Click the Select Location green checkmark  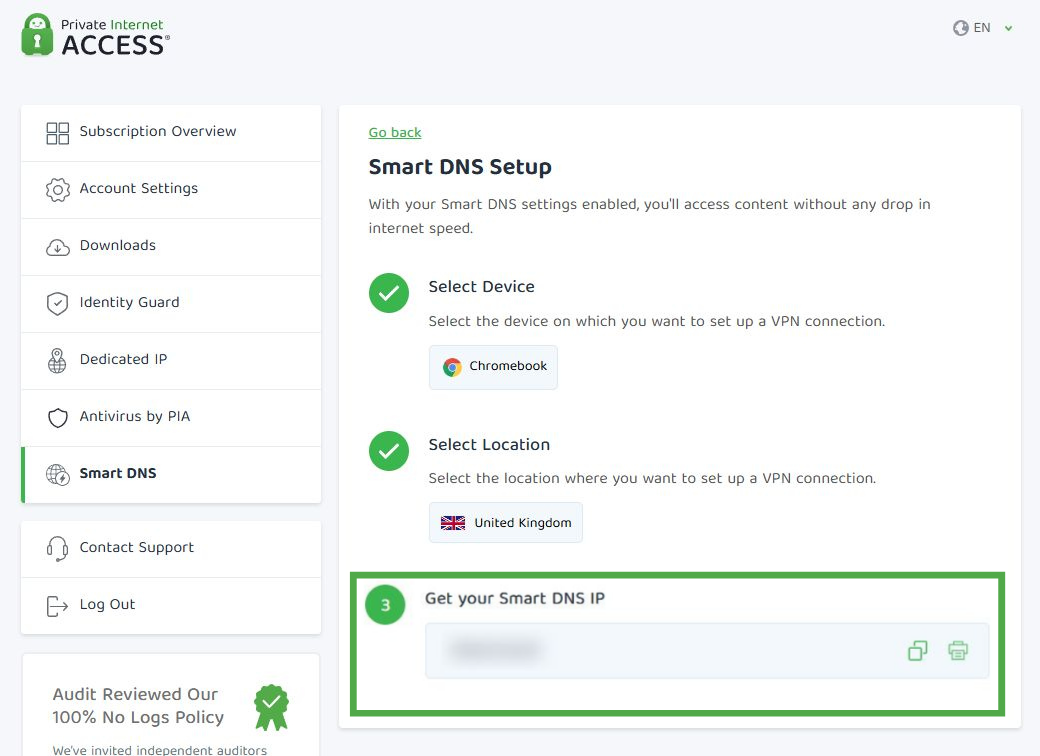pos(389,451)
